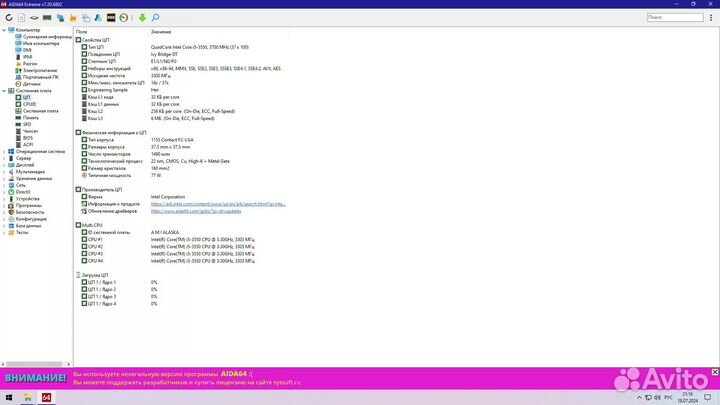
Task: Open the notification center taskbar icon
Action: click(x=708, y=397)
